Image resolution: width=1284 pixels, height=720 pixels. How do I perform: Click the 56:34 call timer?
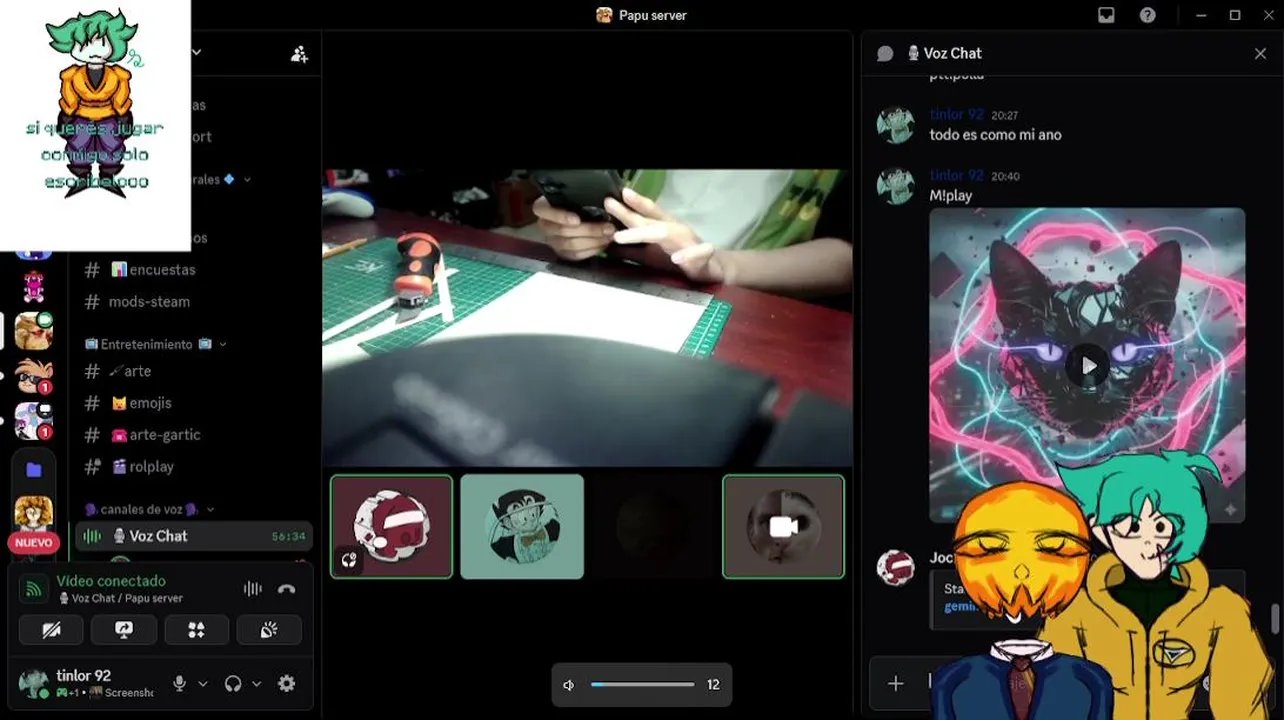point(288,537)
